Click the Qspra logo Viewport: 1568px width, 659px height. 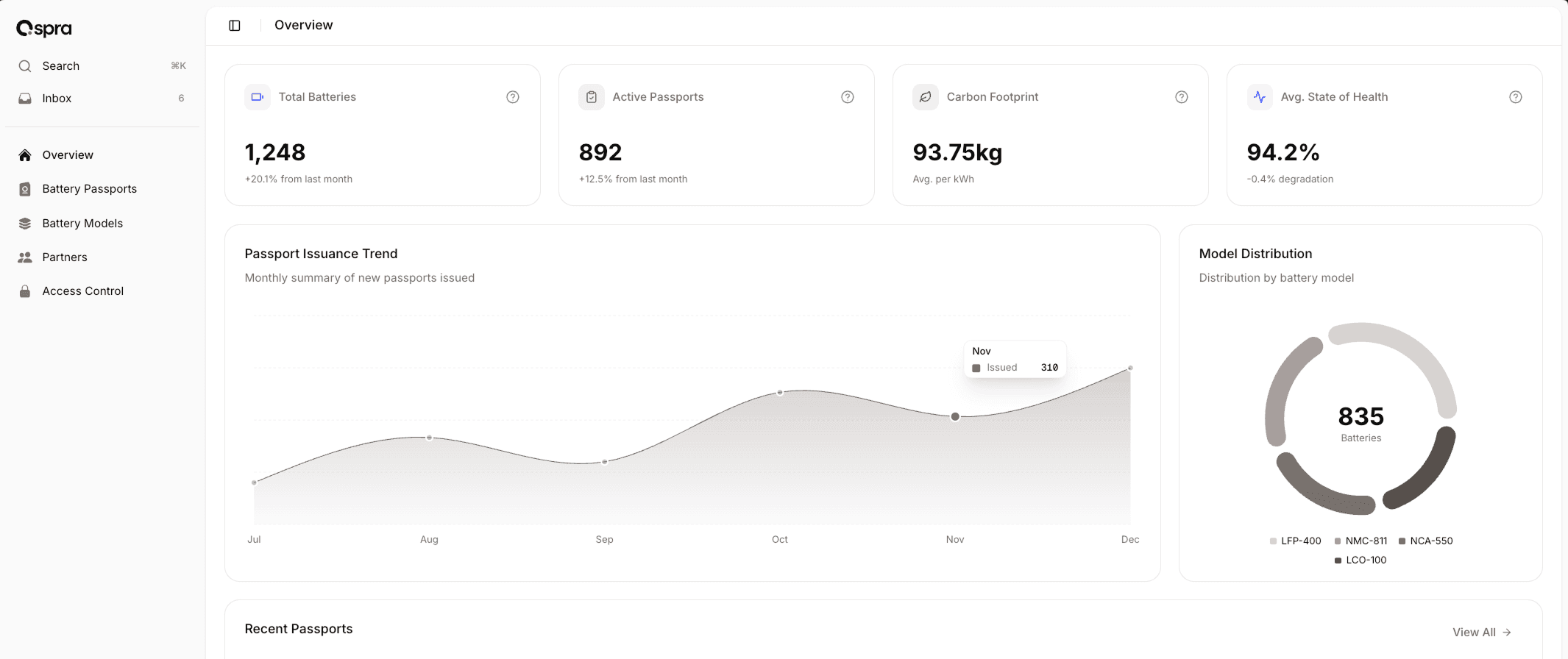coord(44,29)
